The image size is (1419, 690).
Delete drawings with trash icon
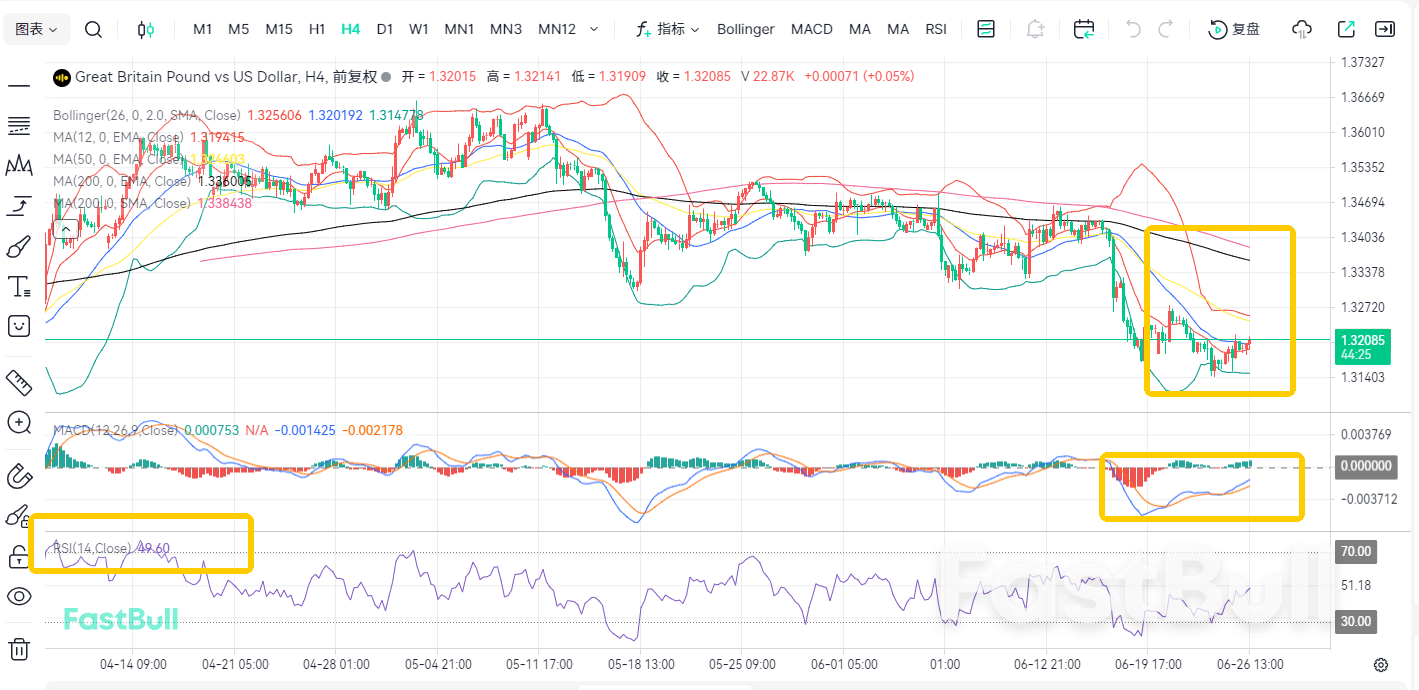tap(18, 649)
